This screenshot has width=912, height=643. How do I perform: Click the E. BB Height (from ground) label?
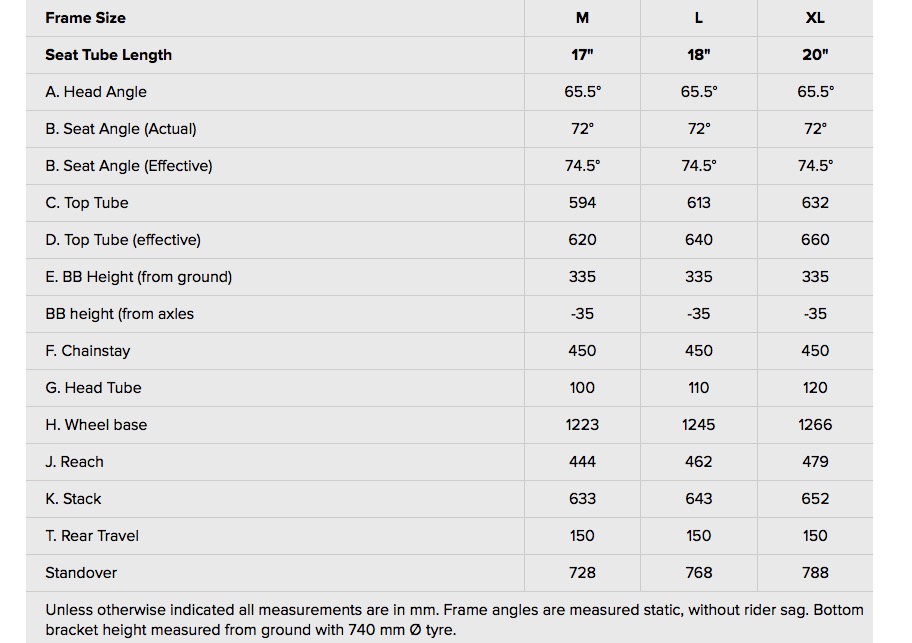(138, 277)
